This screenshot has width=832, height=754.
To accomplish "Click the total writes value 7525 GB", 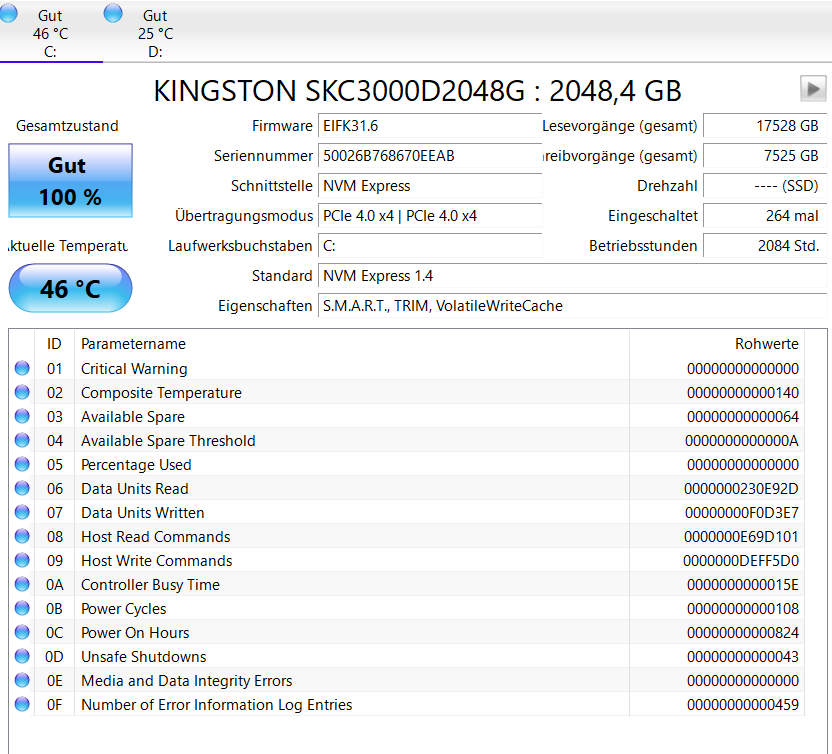I will [765, 156].
